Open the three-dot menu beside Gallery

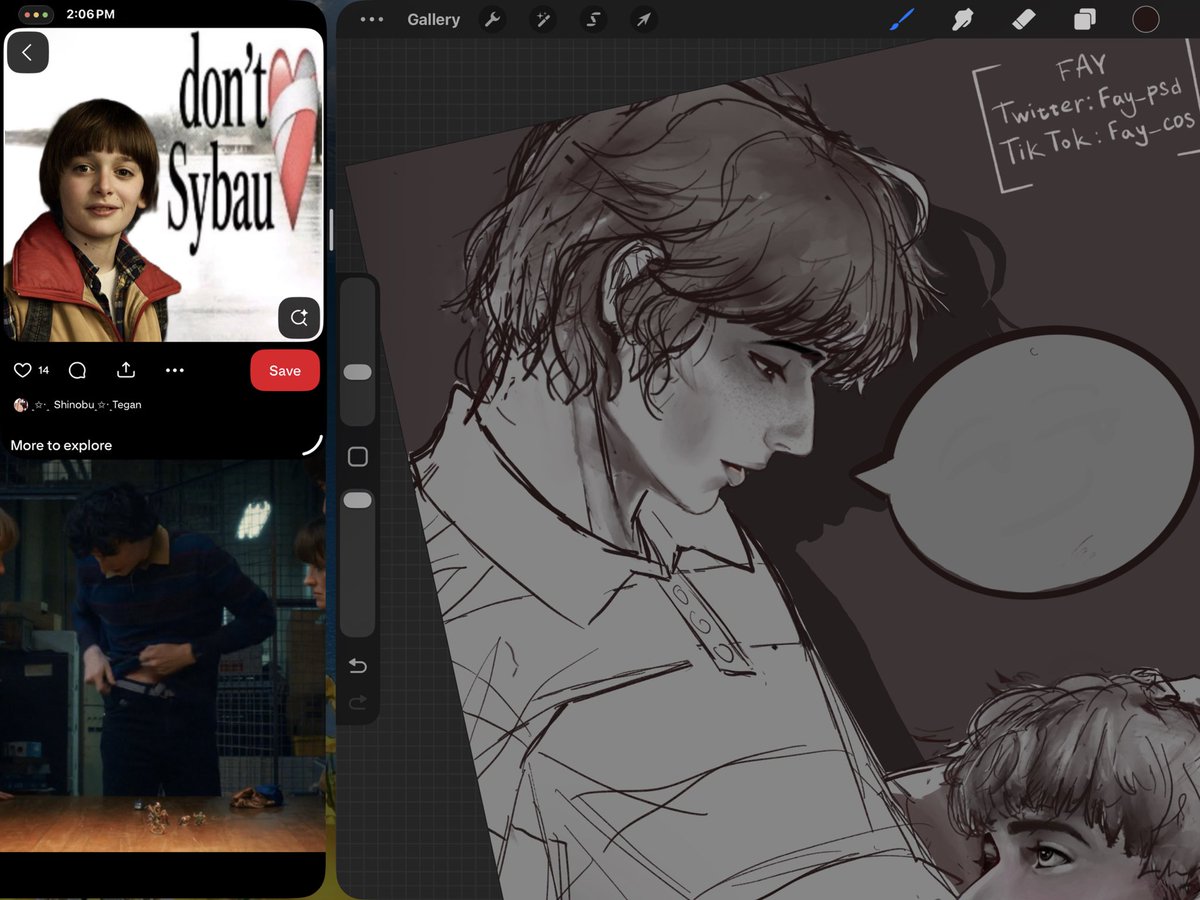click(372, 19)
